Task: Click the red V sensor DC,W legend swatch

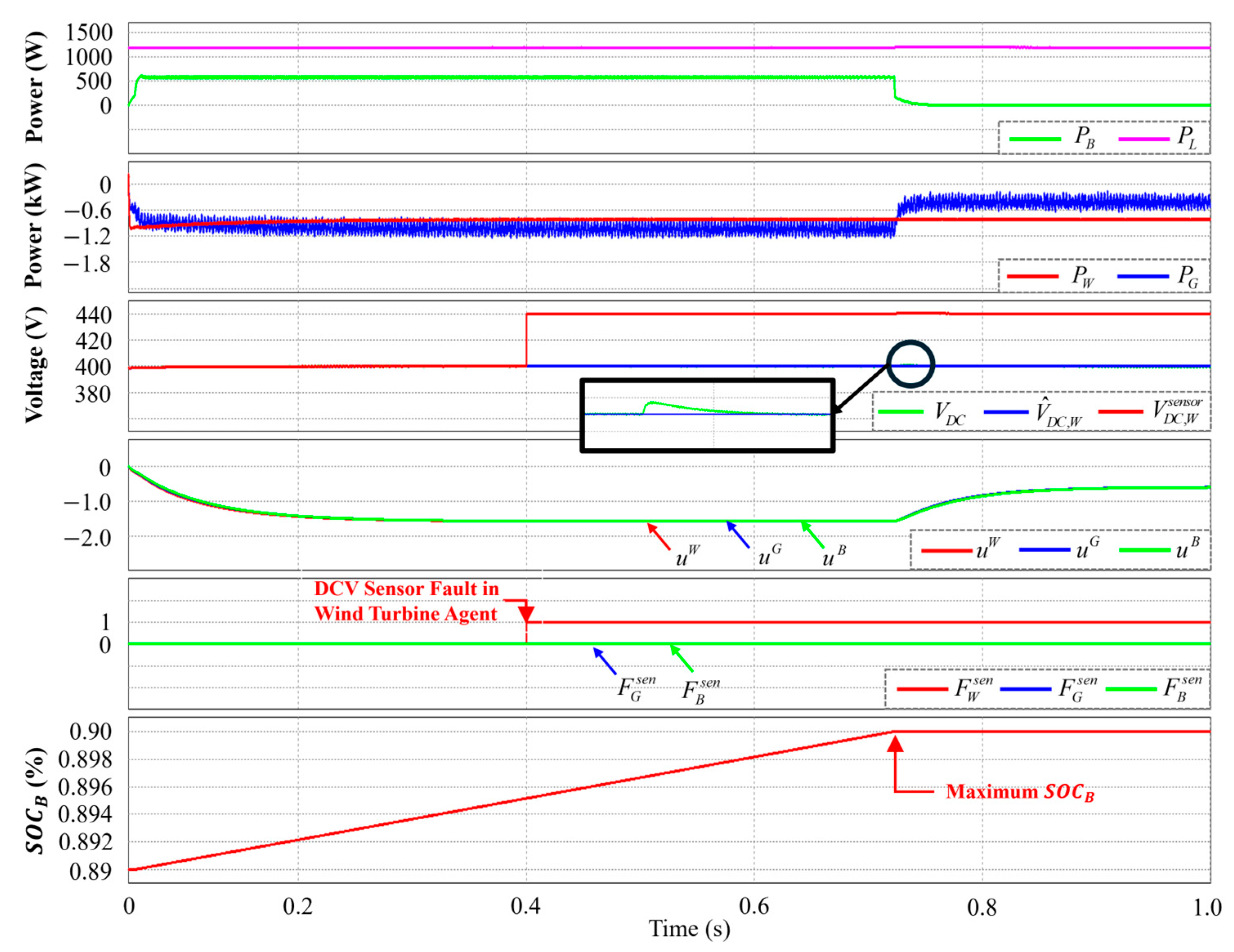Action: click(x=1120, y=411)
